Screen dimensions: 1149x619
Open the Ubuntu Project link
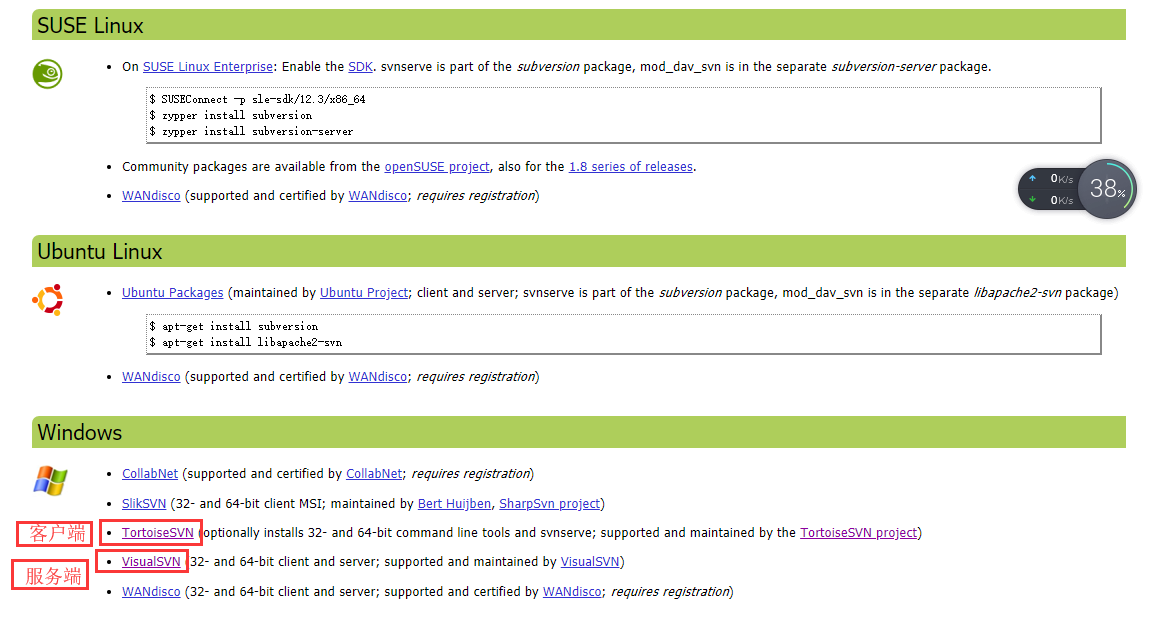tap(363, 293)
